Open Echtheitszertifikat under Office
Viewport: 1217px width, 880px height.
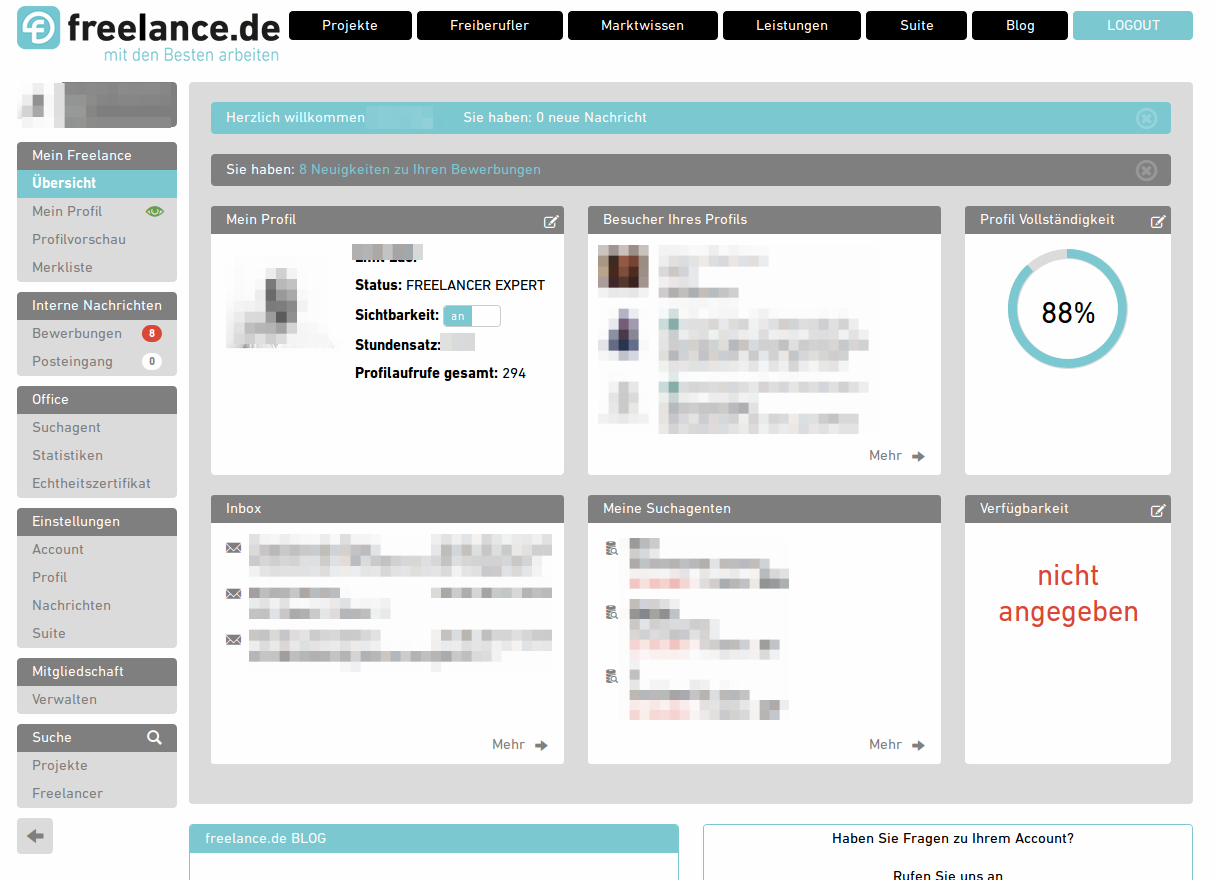coord(91,483)
